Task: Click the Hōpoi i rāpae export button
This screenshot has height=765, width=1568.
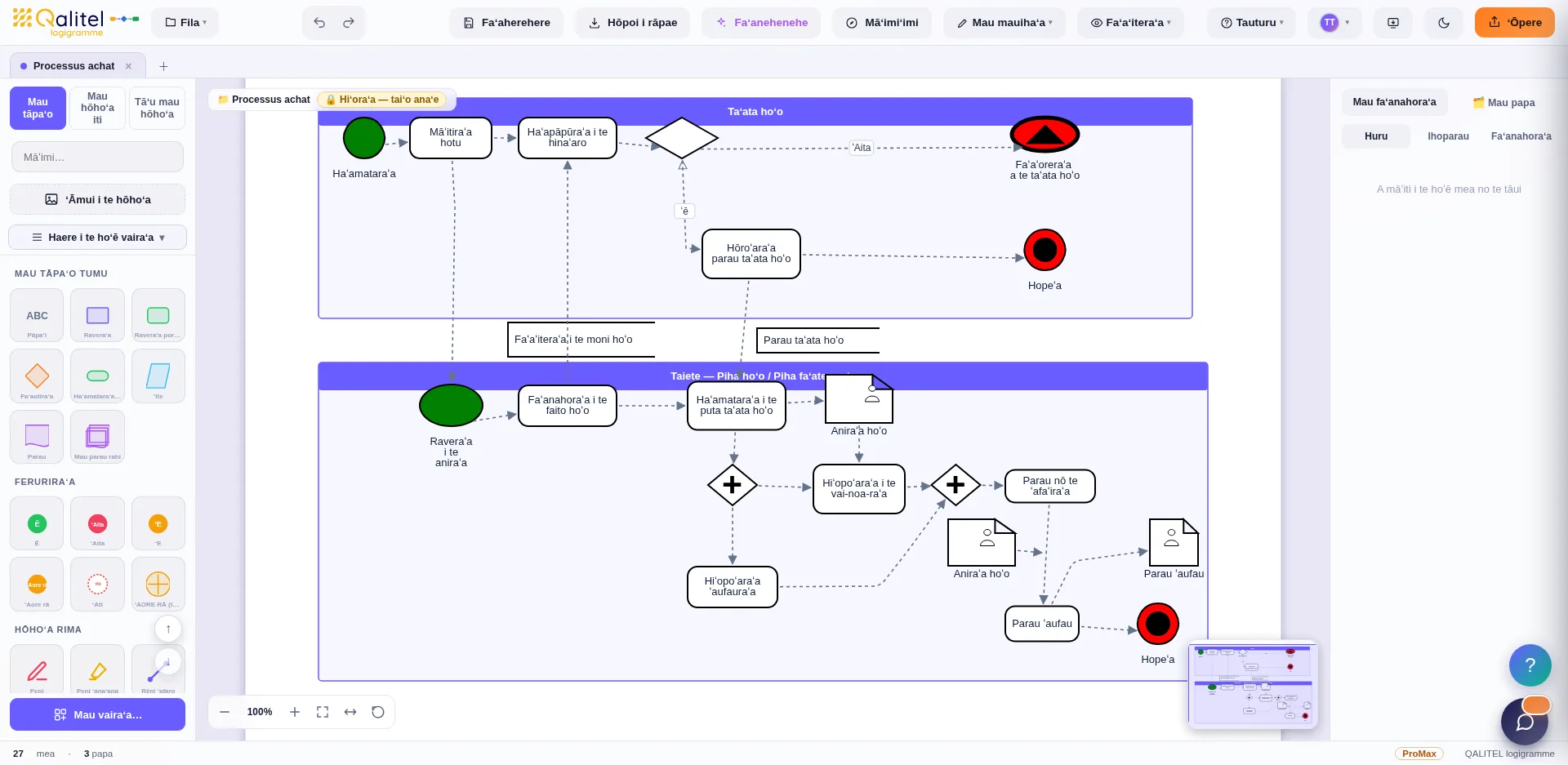Action: [x=633, y=23]
